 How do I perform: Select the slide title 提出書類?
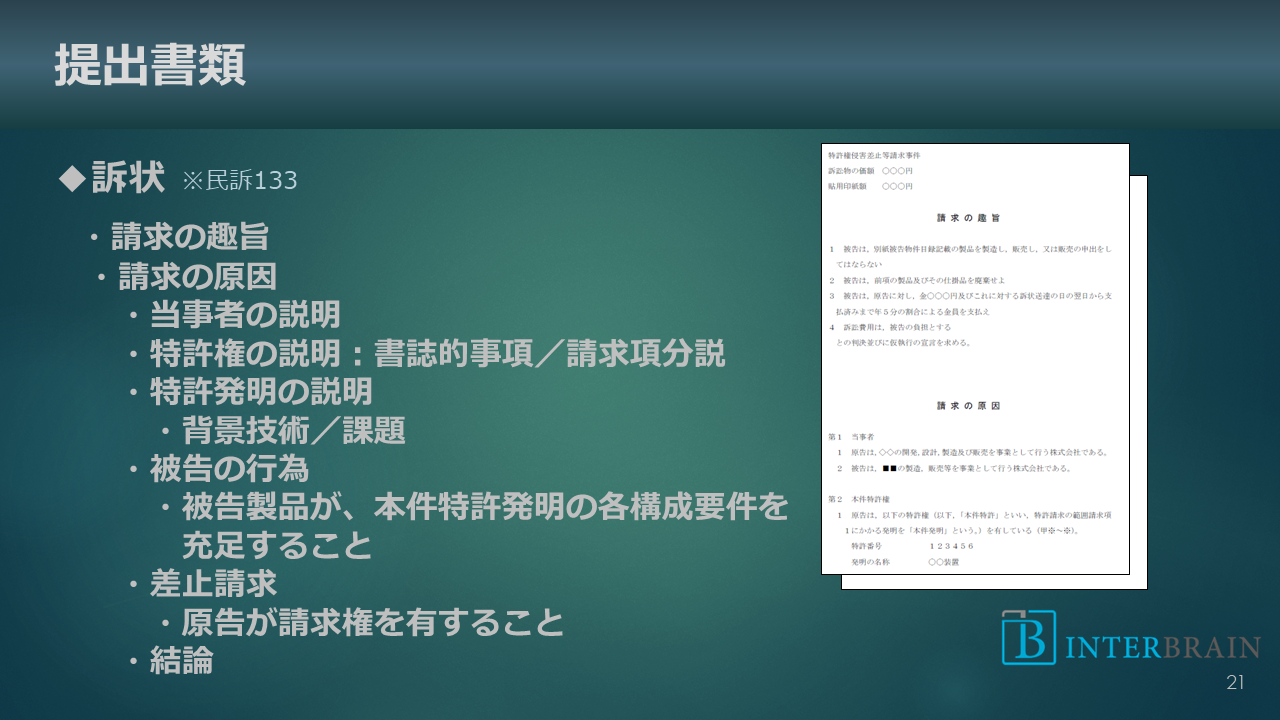pyautogui.click(x=150, y=66)
